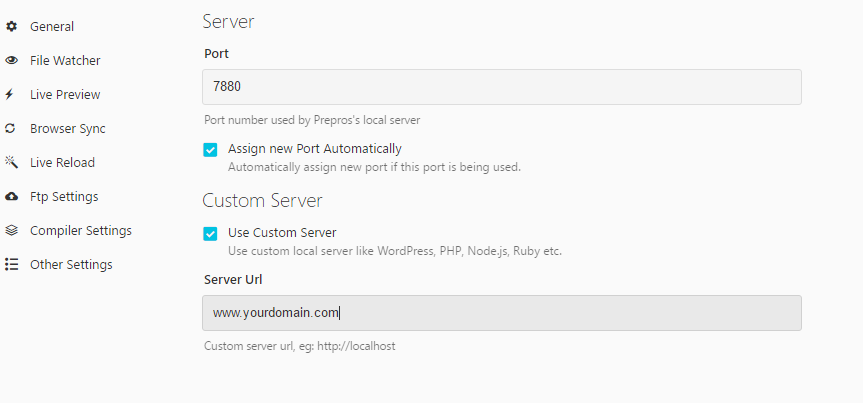This screenshot has height=403, width=863.
Task: Uncheck Assign new Port Automatically checkbox
Action: coord(210,150)
